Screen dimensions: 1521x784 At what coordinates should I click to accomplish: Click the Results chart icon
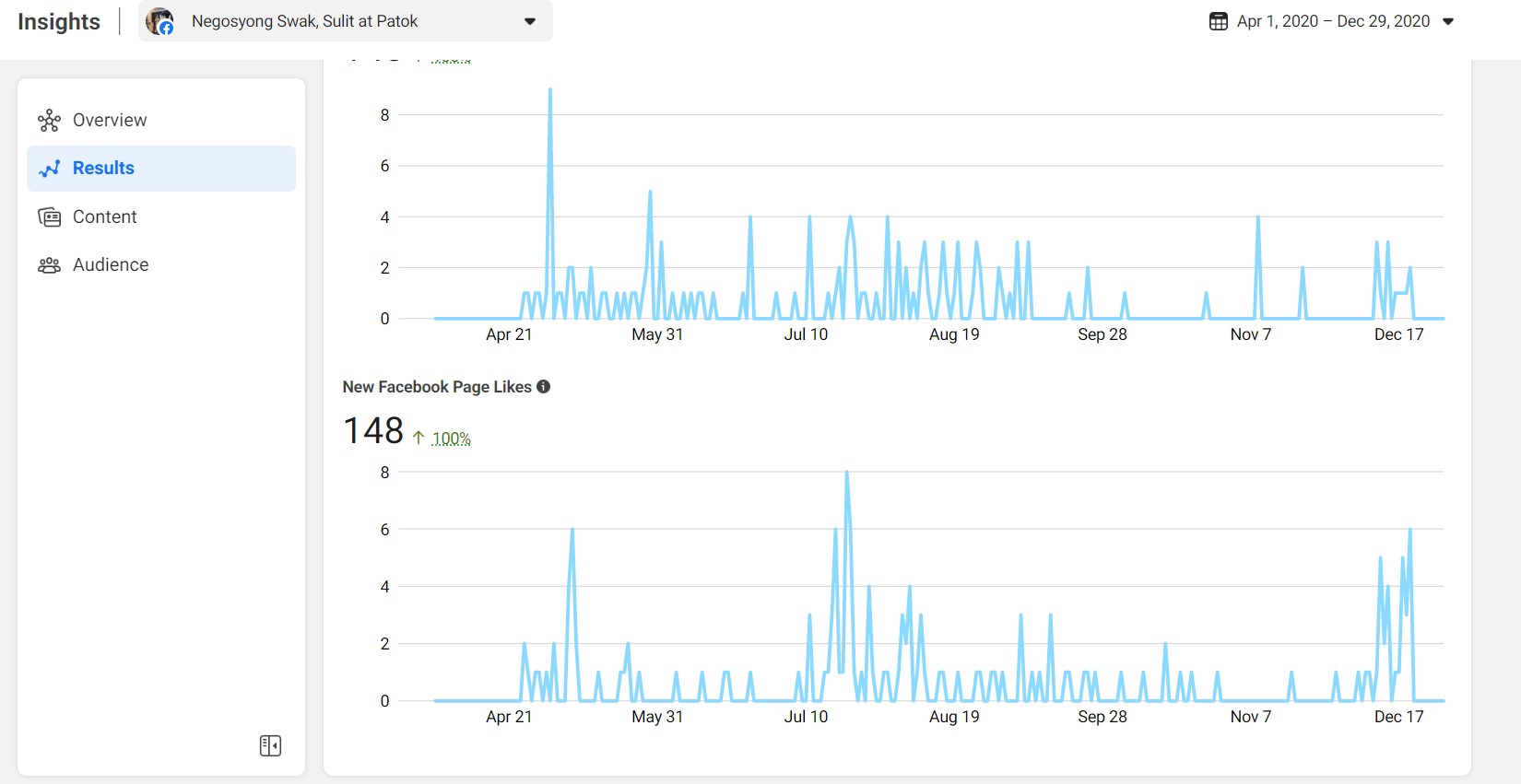click(x=49, y=169)
